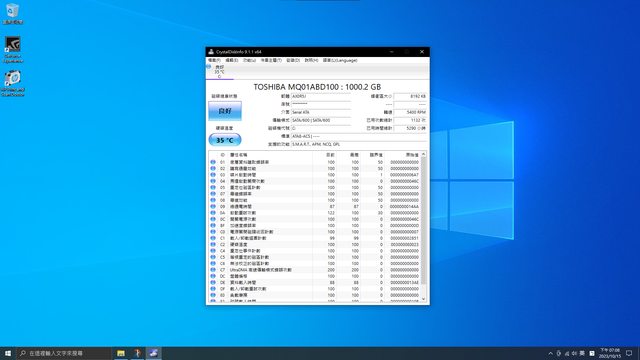Click the TOSHIBA MQ01ABD100 : 1000.2 GB title
640x360 pixels.
(317, 87)
